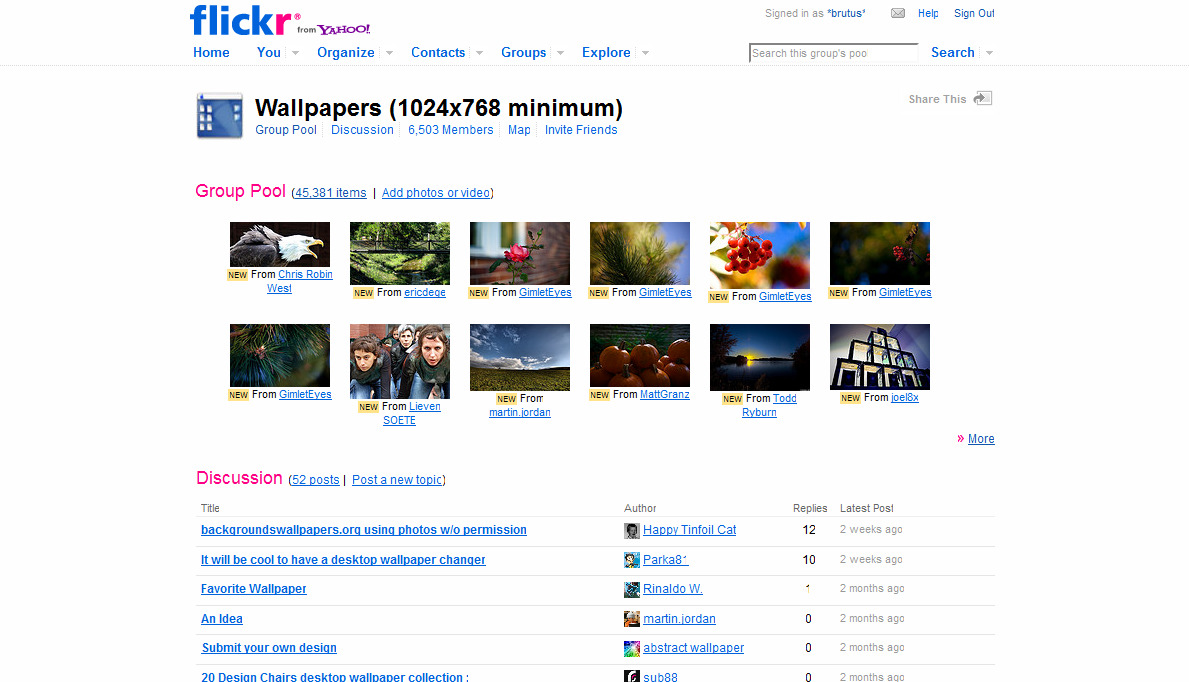Expand the Organize menu arrow
Screen dimensions: 1189x682
(x=390, y=53)
